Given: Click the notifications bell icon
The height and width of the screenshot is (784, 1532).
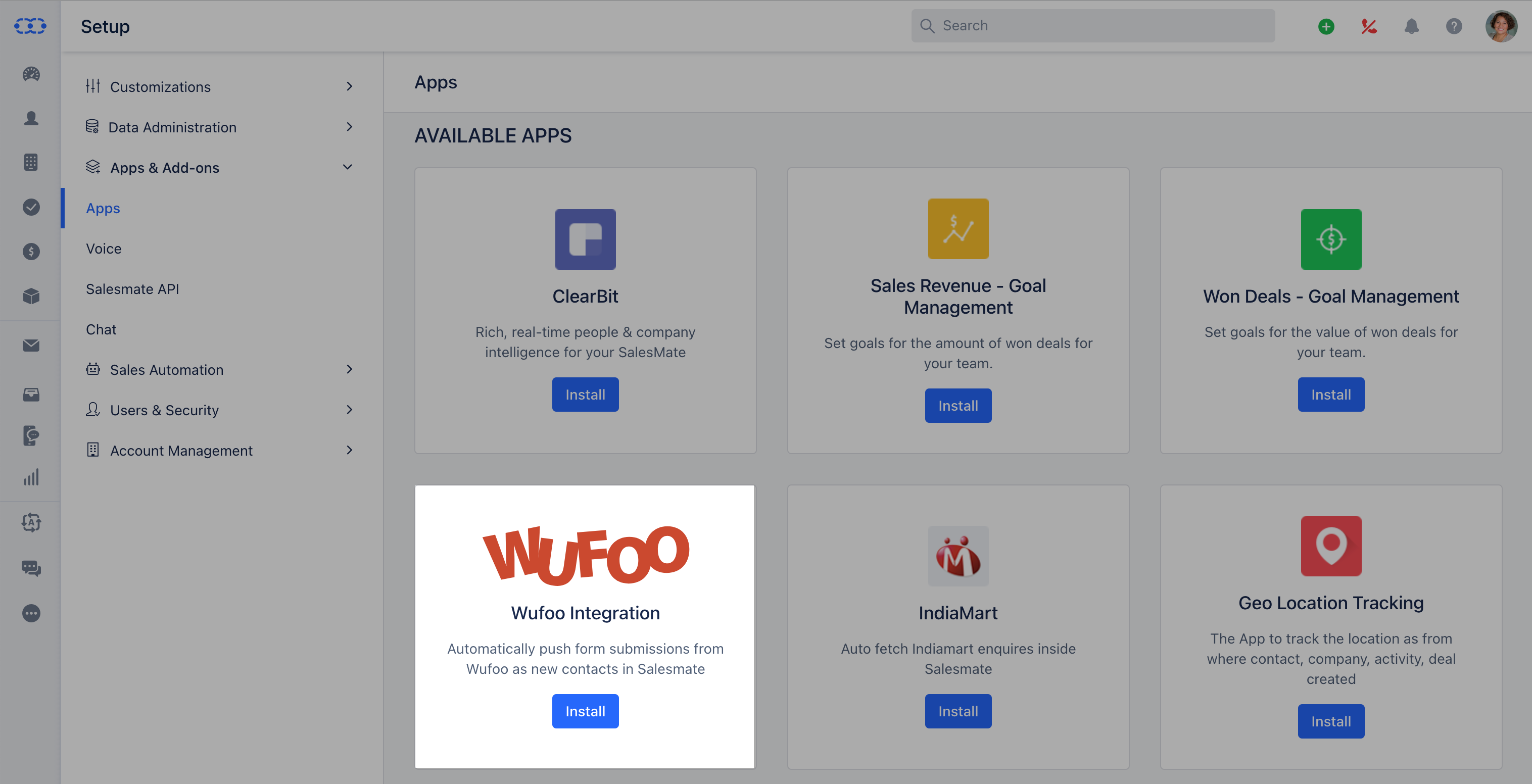Looking at the screenshot, I should [x=1411, y=26].
